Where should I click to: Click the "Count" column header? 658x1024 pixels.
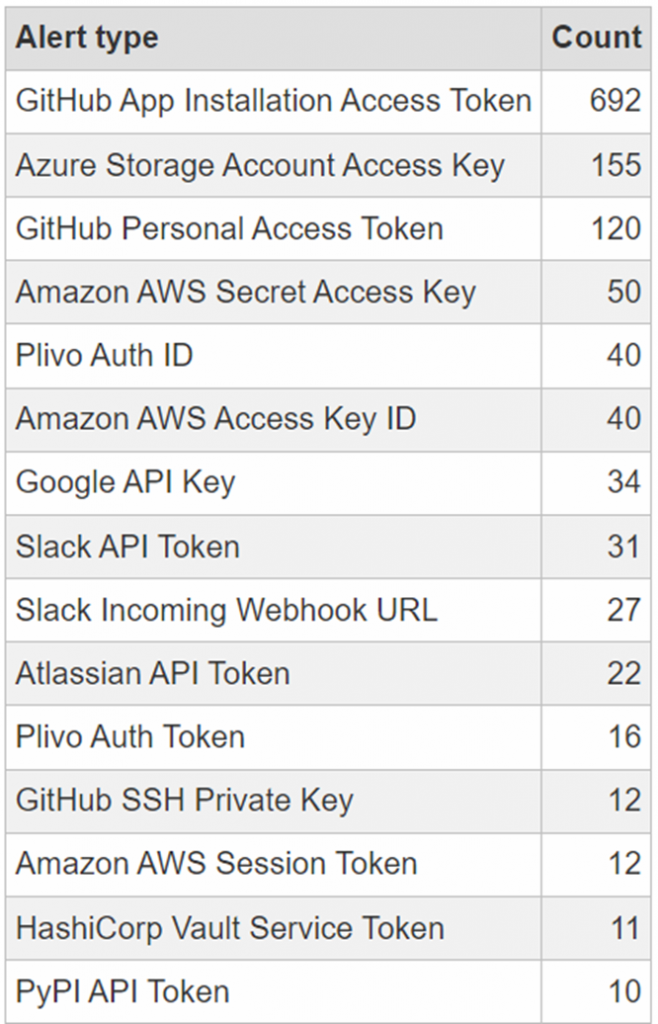(x=596, y=38)
